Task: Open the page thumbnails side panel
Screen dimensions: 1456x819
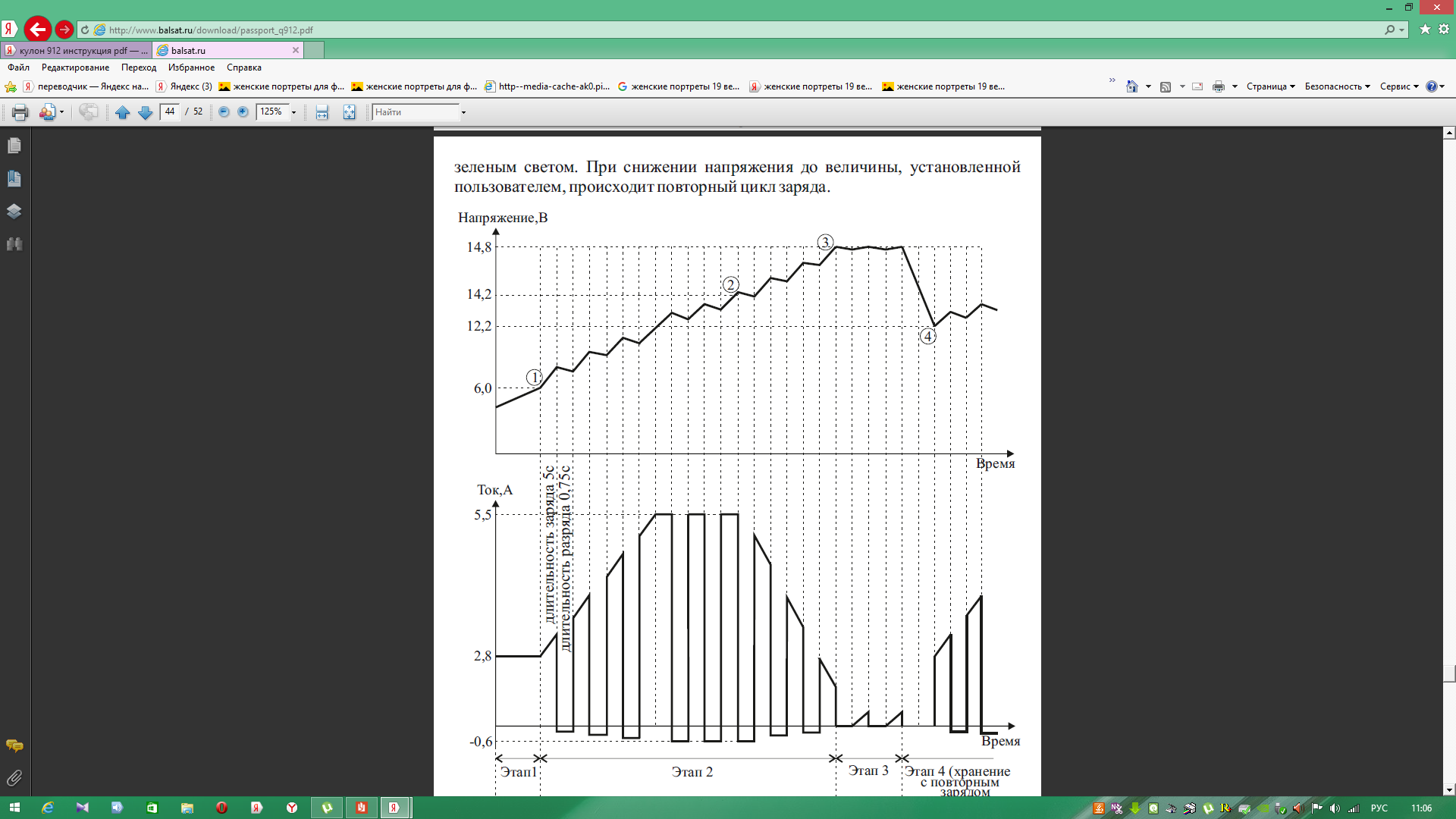Action: coord(14,146)
